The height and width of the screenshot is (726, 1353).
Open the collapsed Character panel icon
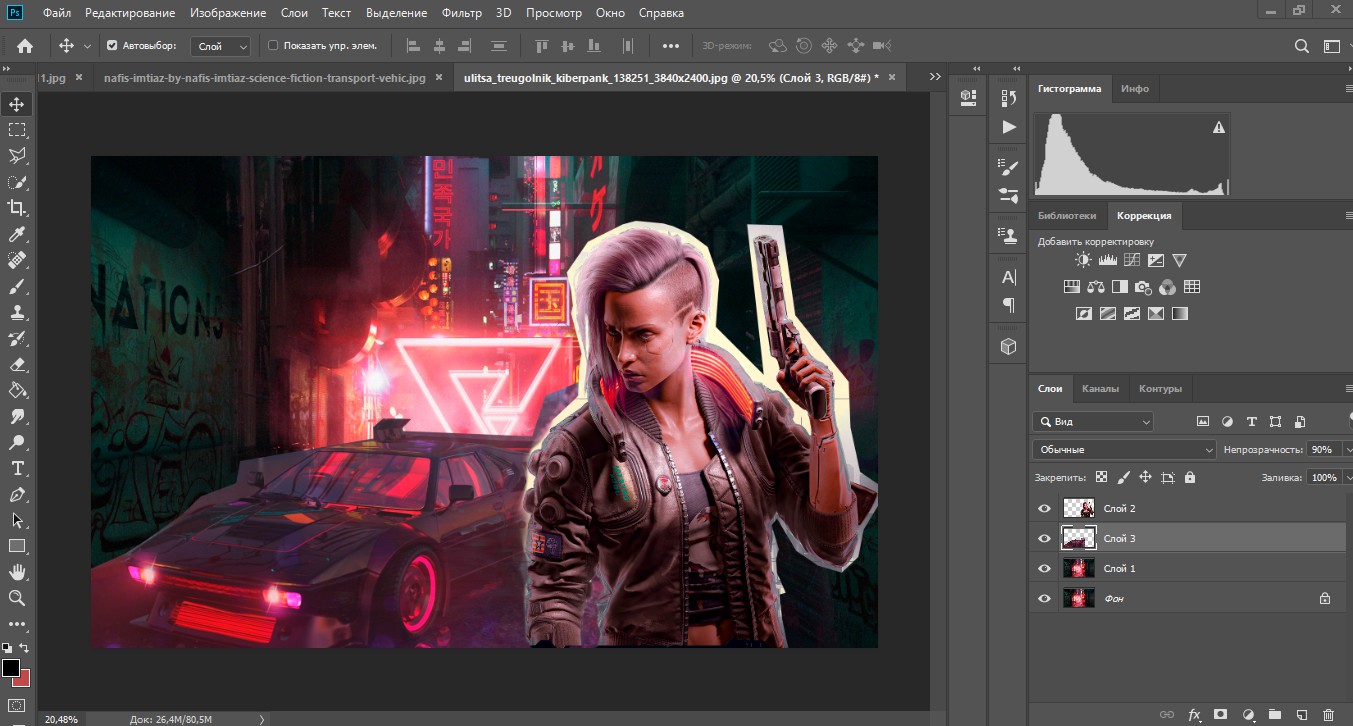[1009, 277]
